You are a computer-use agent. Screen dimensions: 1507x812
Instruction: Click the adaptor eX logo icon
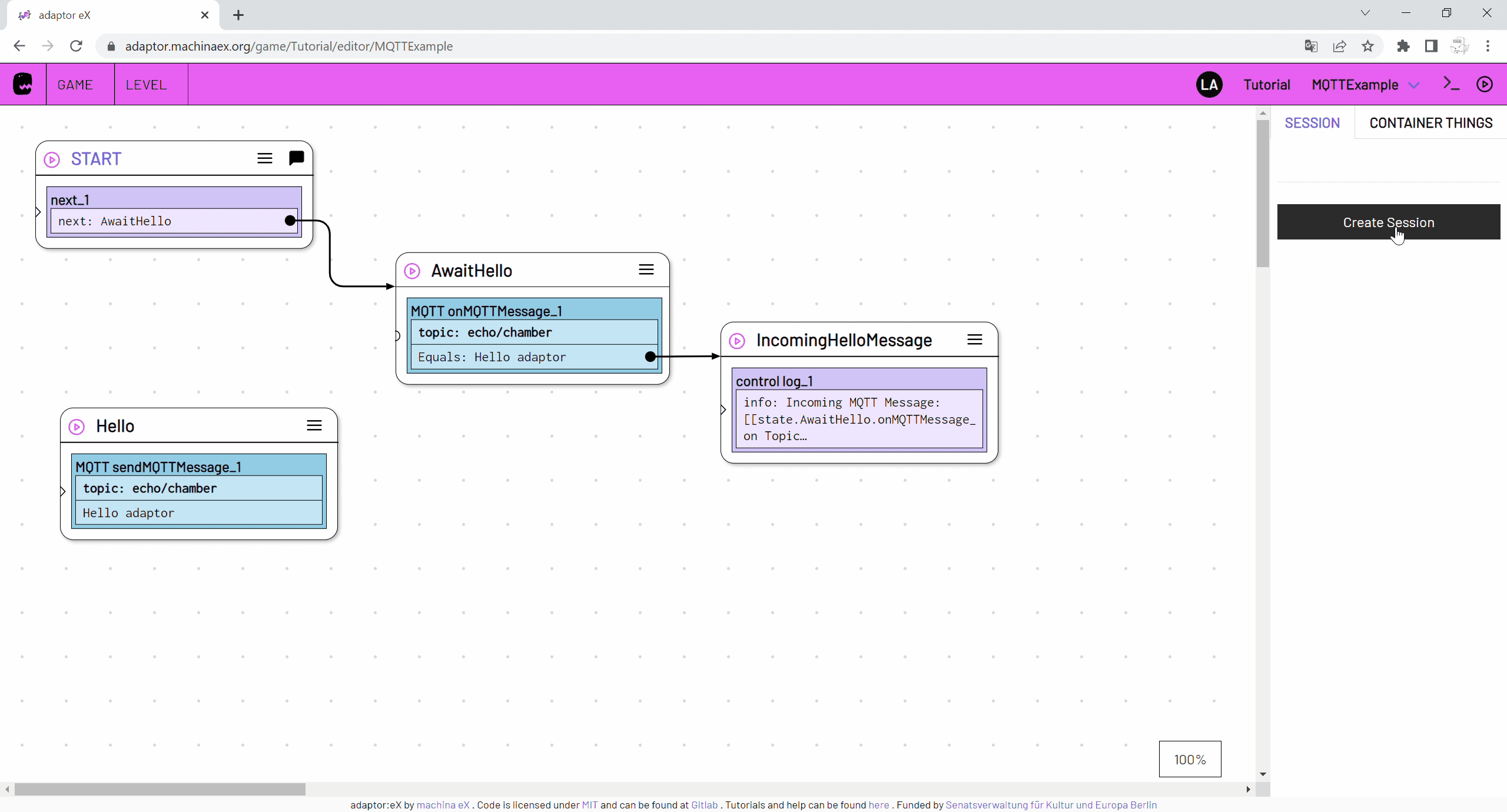point(23,84)
